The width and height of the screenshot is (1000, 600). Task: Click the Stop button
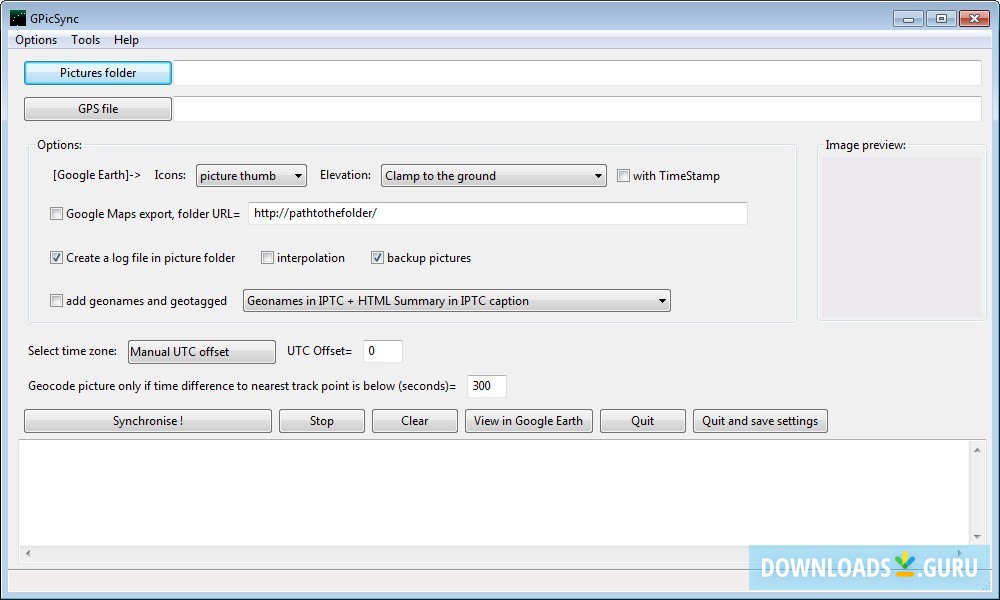321,421
